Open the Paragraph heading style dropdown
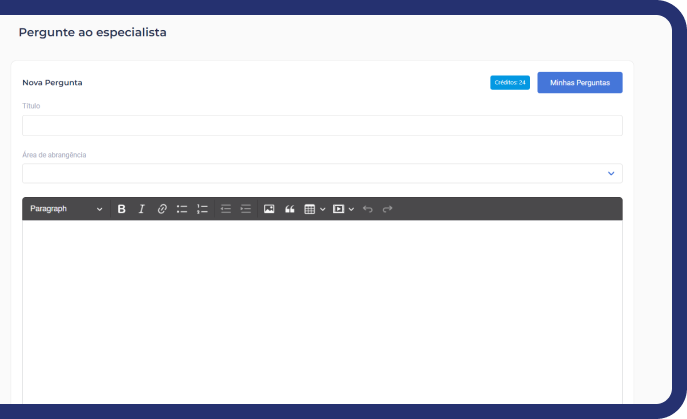The width and height of the screenshot is (687, 419). (x=66, y=209)
